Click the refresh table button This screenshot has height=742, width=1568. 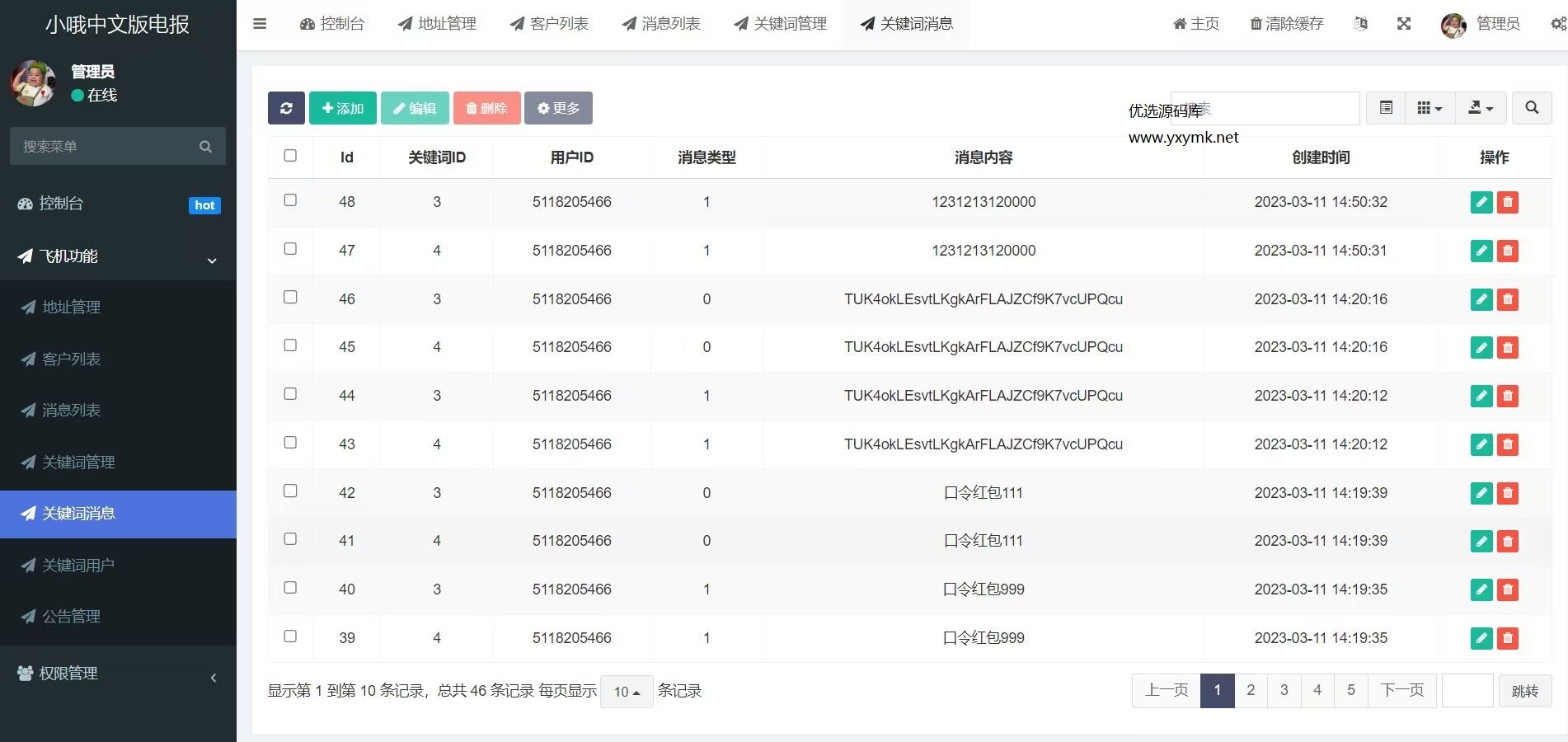[x=286, y=108]
